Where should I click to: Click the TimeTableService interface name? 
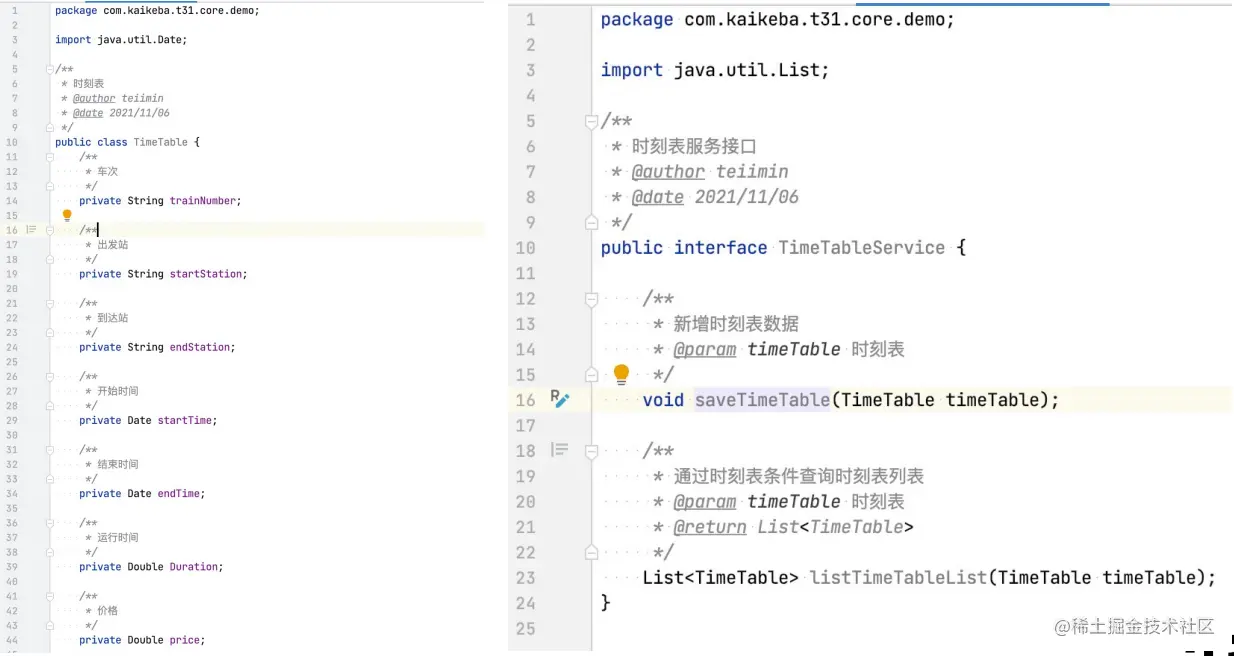pyautogui.click(x=861, y=248)
